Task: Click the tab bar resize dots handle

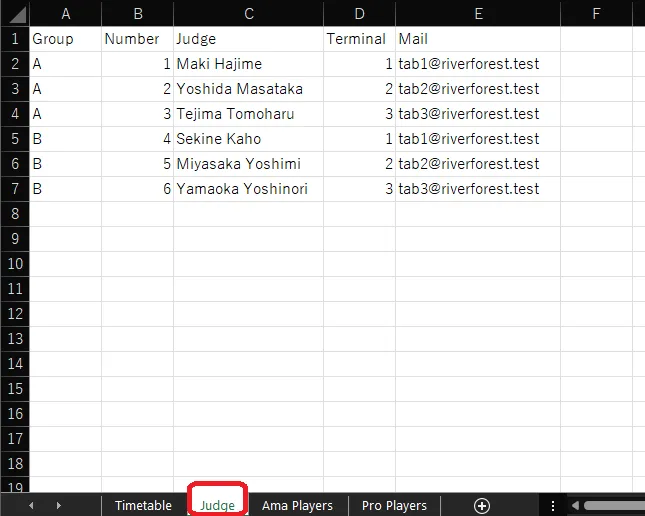Action: (553, 506)
